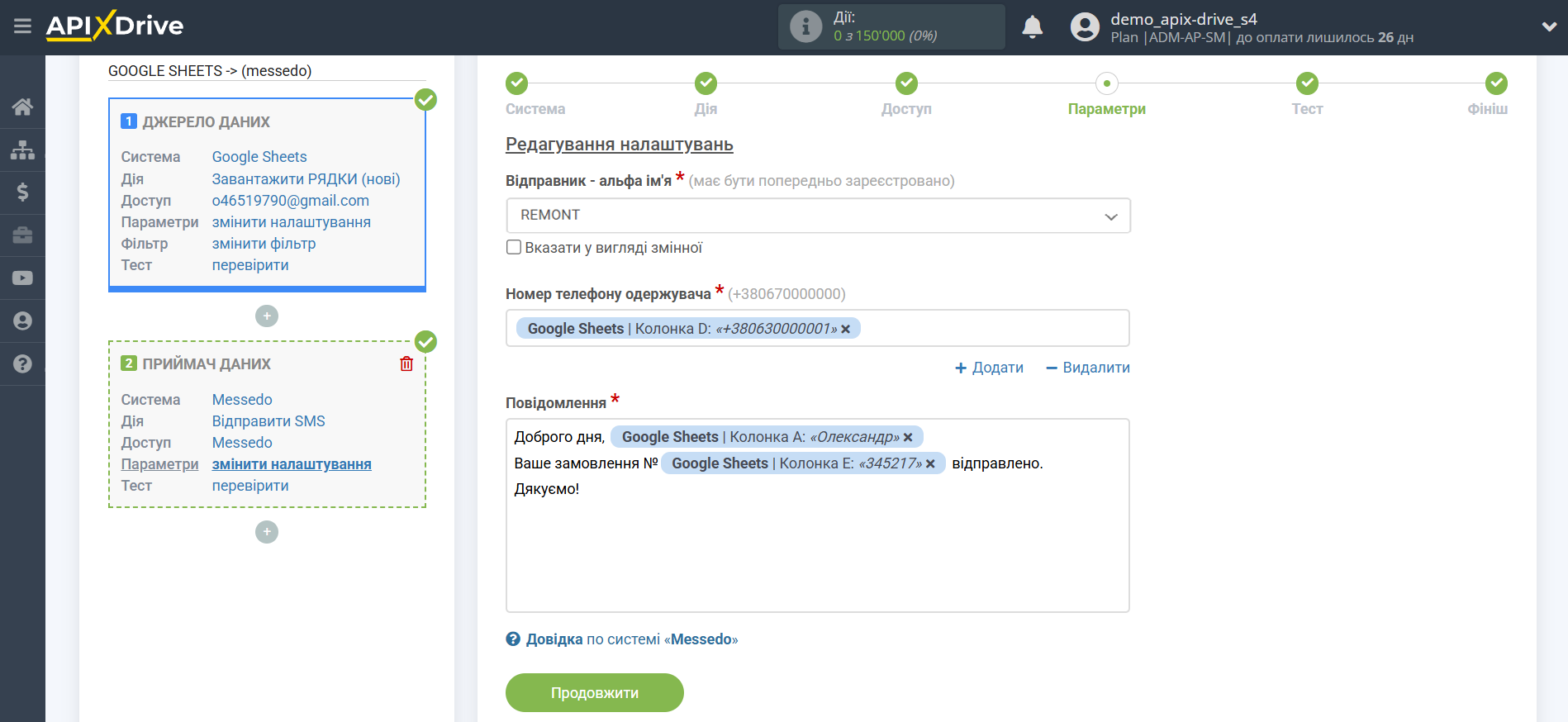
Task: Click the Messedo access link
Action: coord(242,443)
